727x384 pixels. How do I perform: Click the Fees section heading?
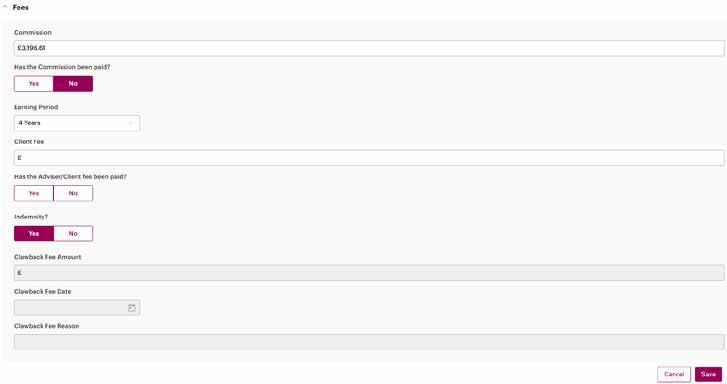20,7
